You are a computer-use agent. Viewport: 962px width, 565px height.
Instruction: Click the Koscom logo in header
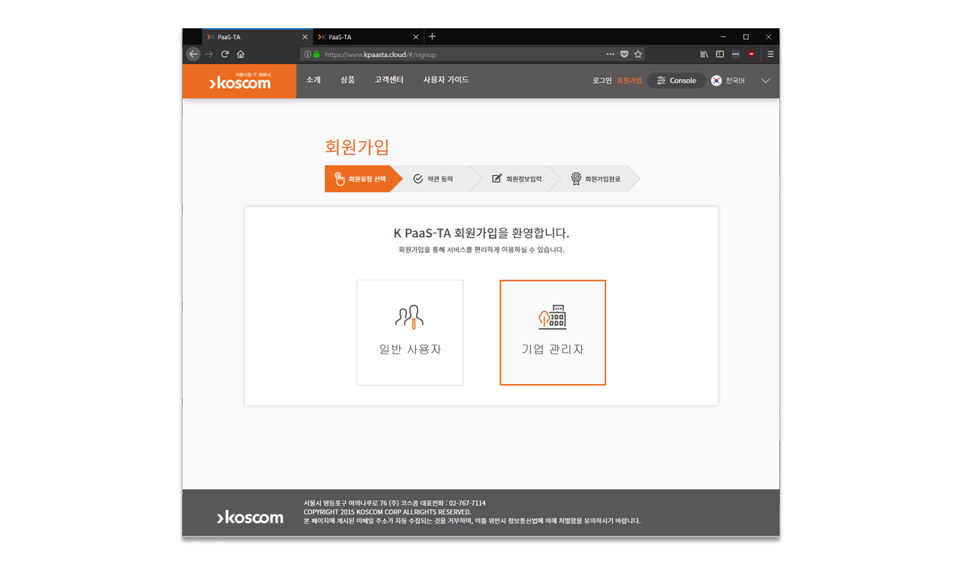[x=240, y=82]
